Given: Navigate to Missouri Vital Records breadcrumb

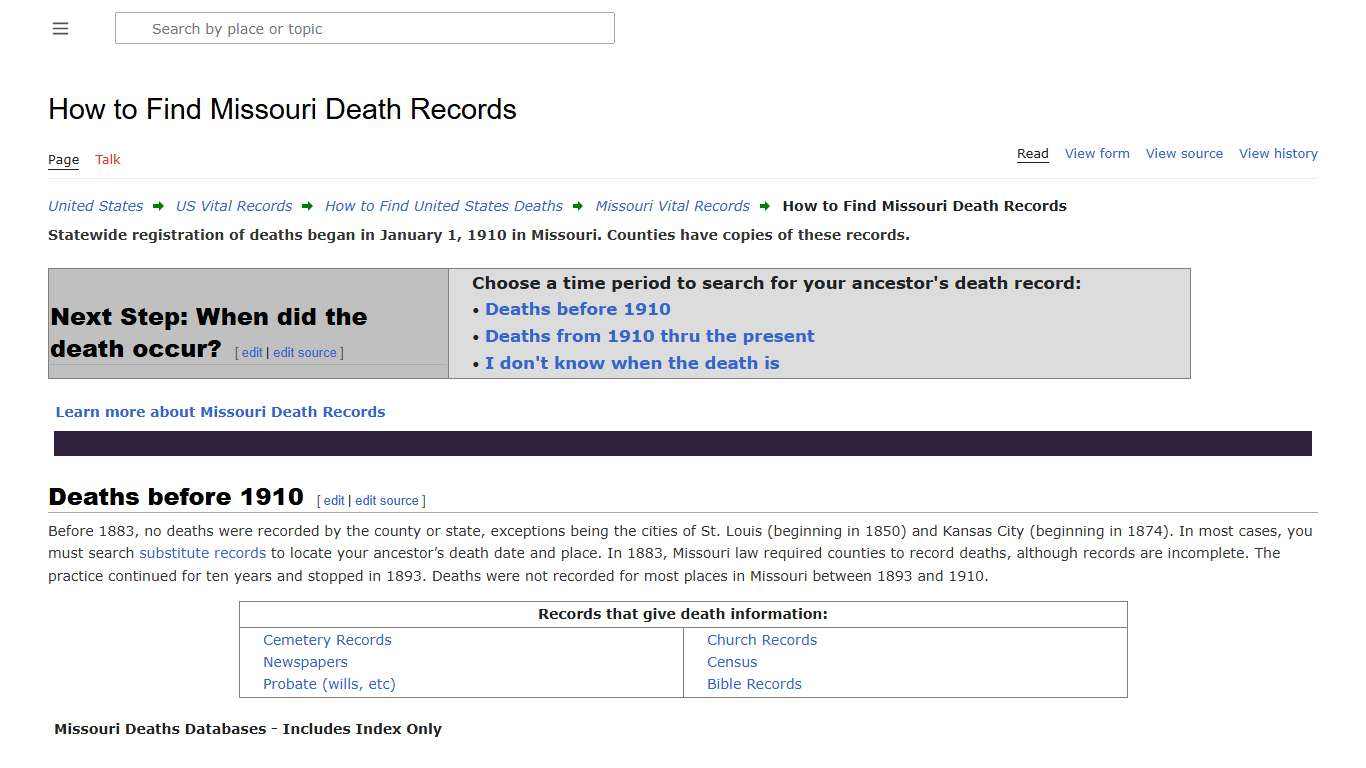Looking at the screenshot, I should (672, 206).
